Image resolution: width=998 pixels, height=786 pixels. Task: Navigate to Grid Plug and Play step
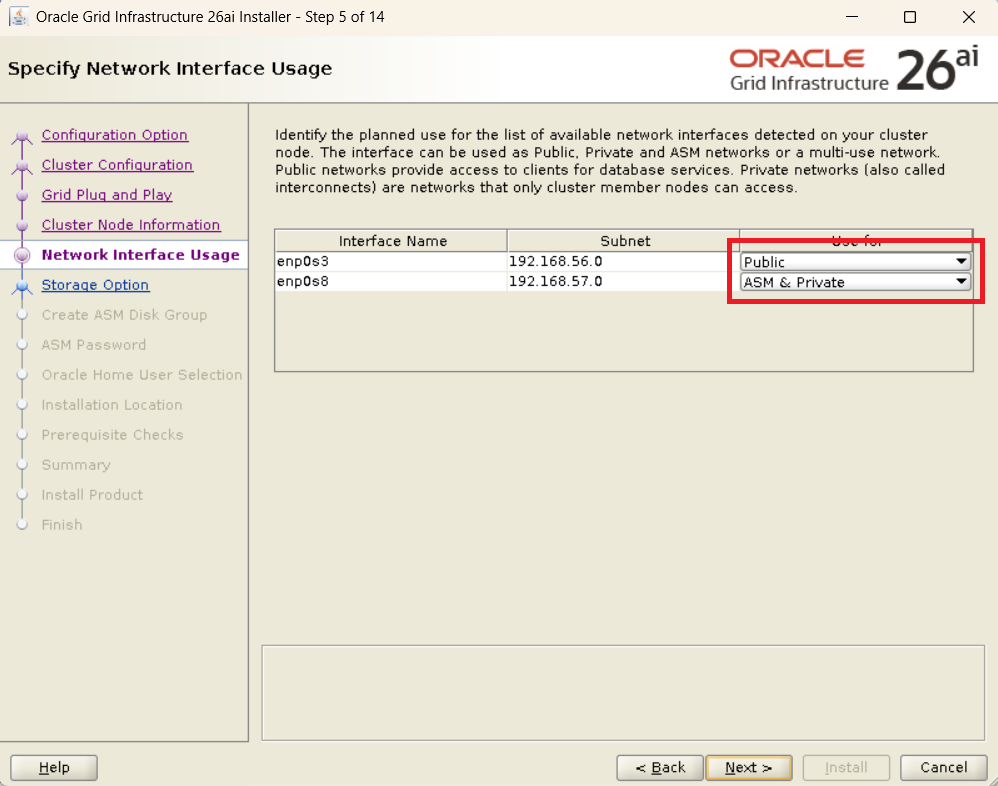click(x=106, y=195)
